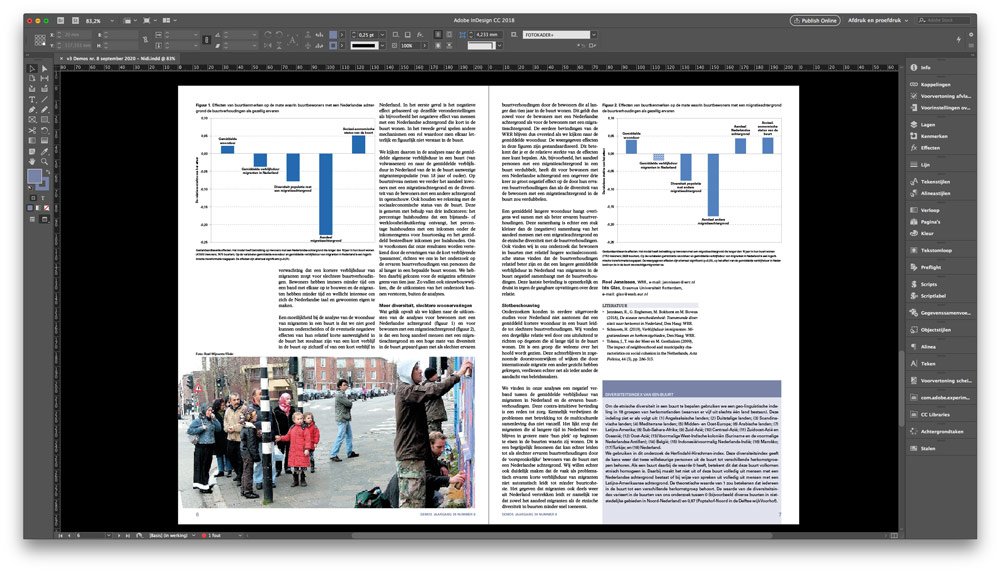Select the Page tool
1000x572 pixels.
[32, 78]
